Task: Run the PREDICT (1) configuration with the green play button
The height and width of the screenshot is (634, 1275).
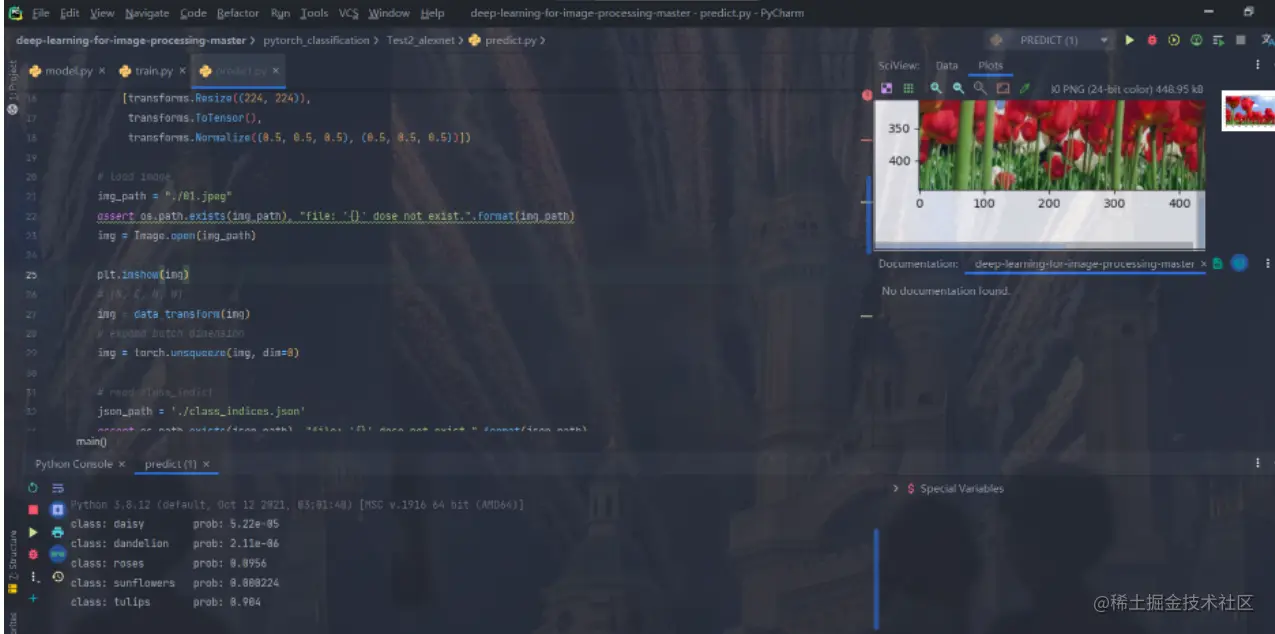Action: (1130, 40)
